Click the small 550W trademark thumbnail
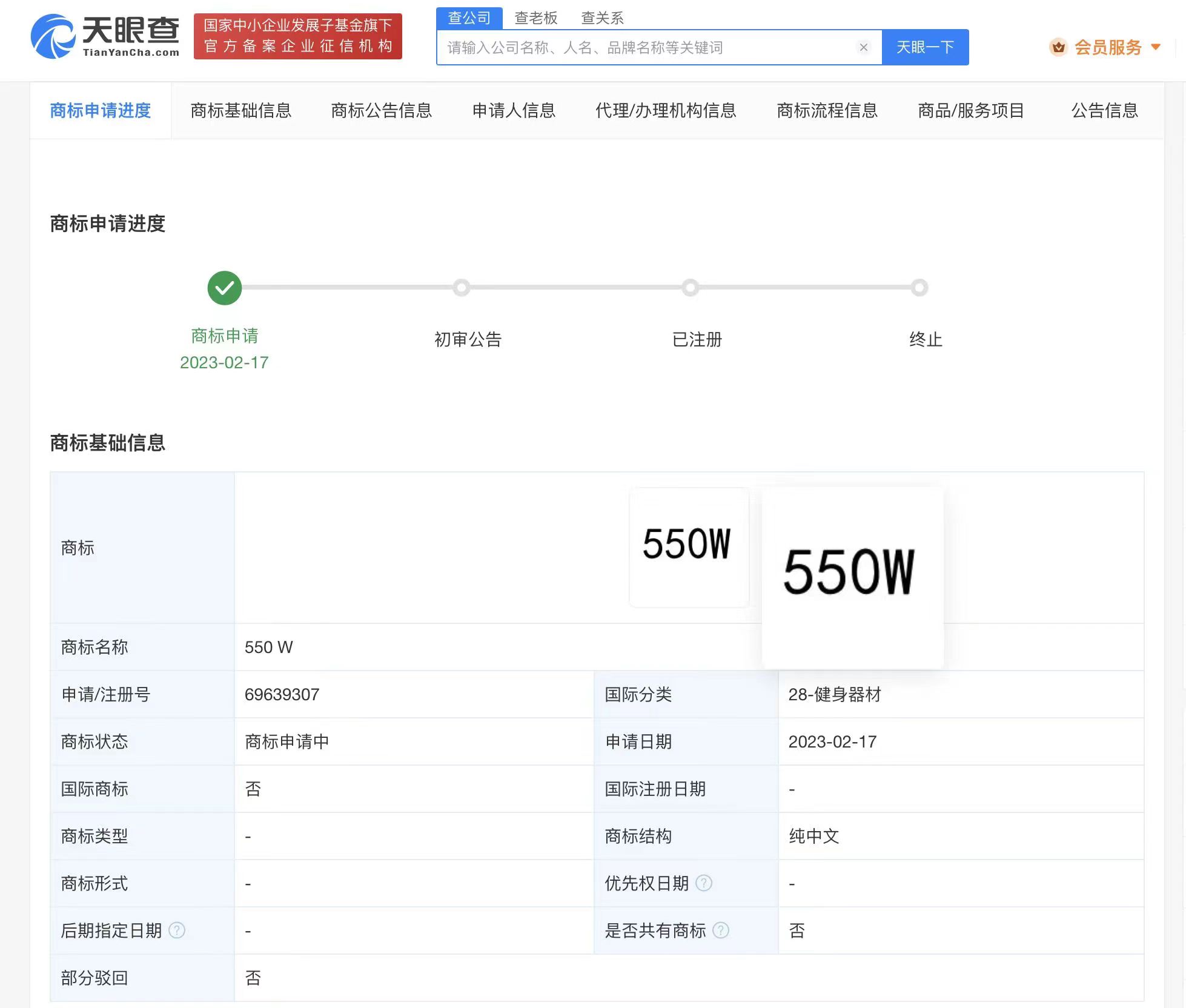 pyautogui.click(x=689, y=547)
